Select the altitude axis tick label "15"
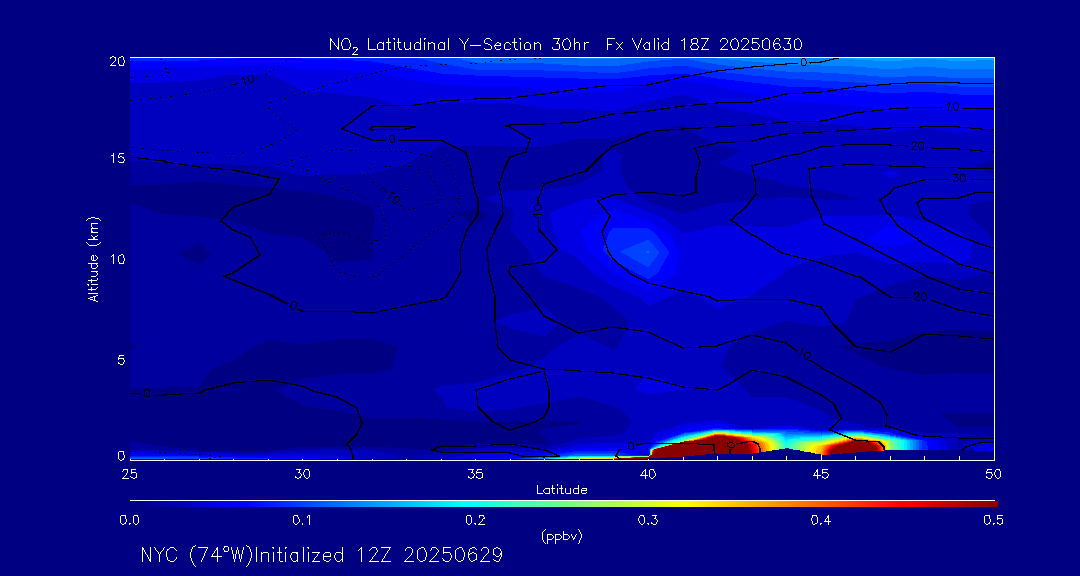 [118, 158]
